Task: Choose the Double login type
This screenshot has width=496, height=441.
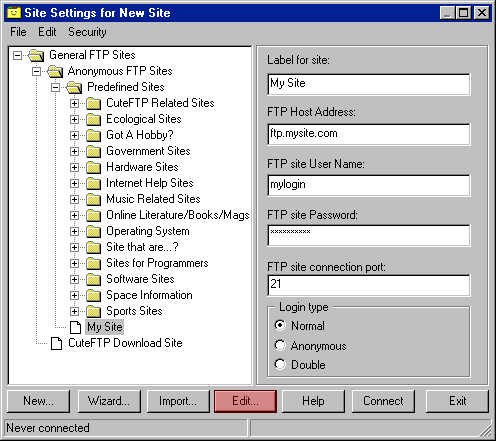Action: point(280,364)
